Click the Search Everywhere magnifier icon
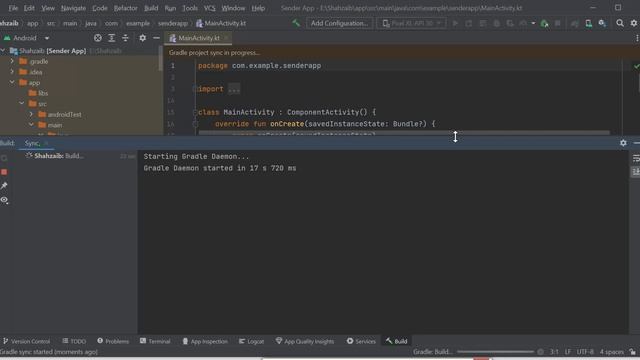This screenshot has width=640, height=360. (x=620, y=23)
